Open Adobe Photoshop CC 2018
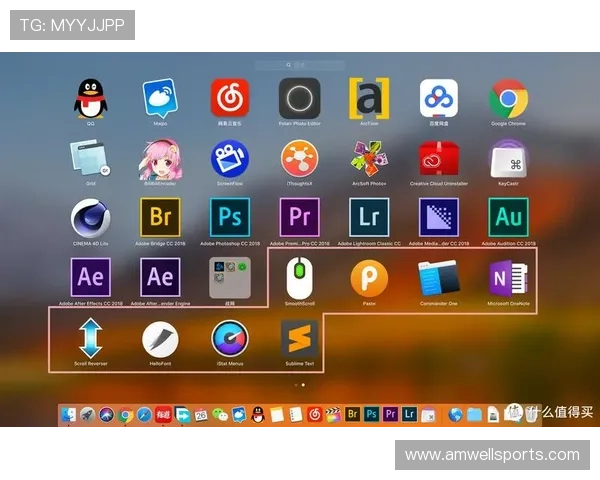 (229, 216)
